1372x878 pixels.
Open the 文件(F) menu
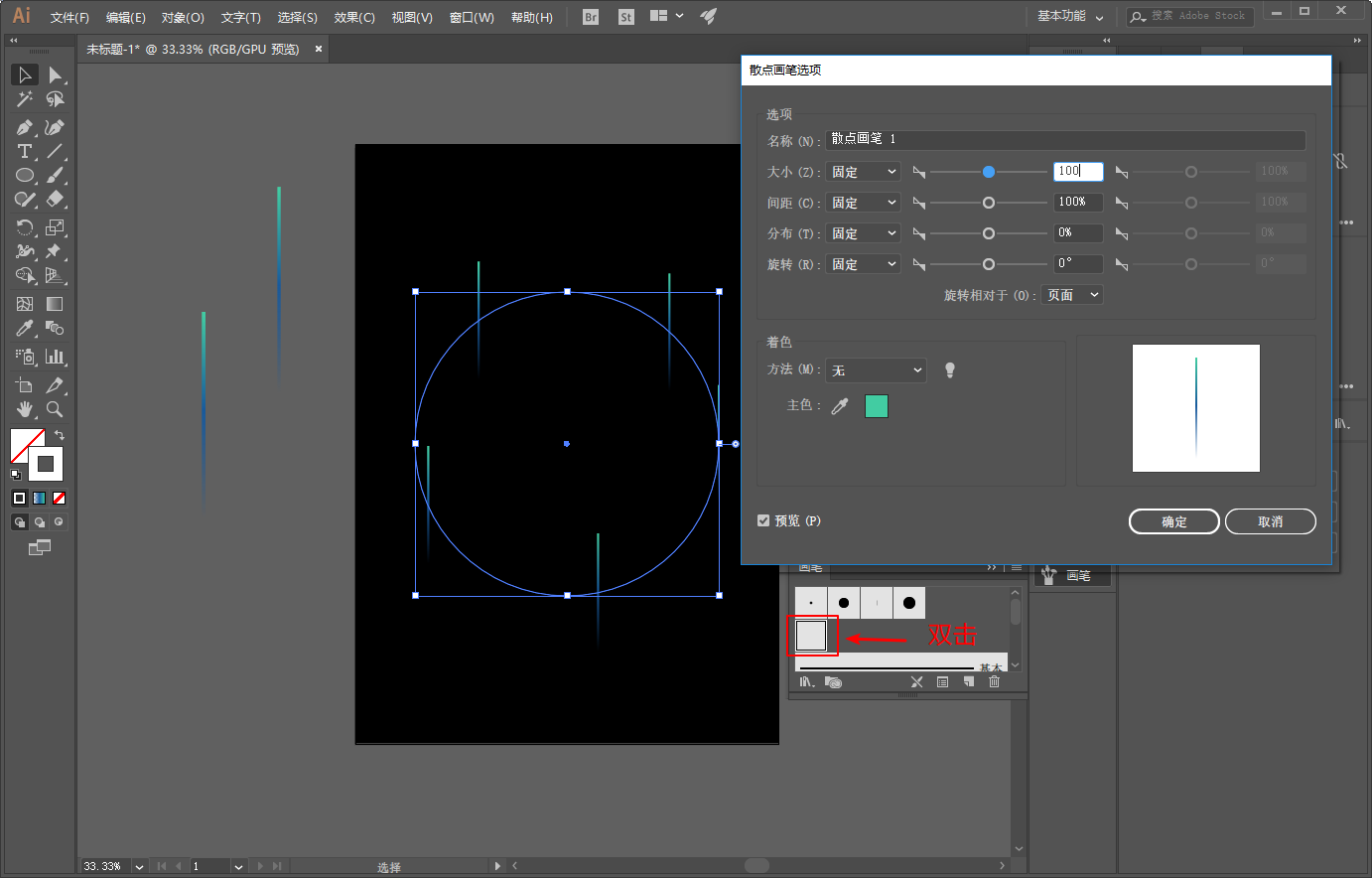pyautogui.click(x=69, y=18)
